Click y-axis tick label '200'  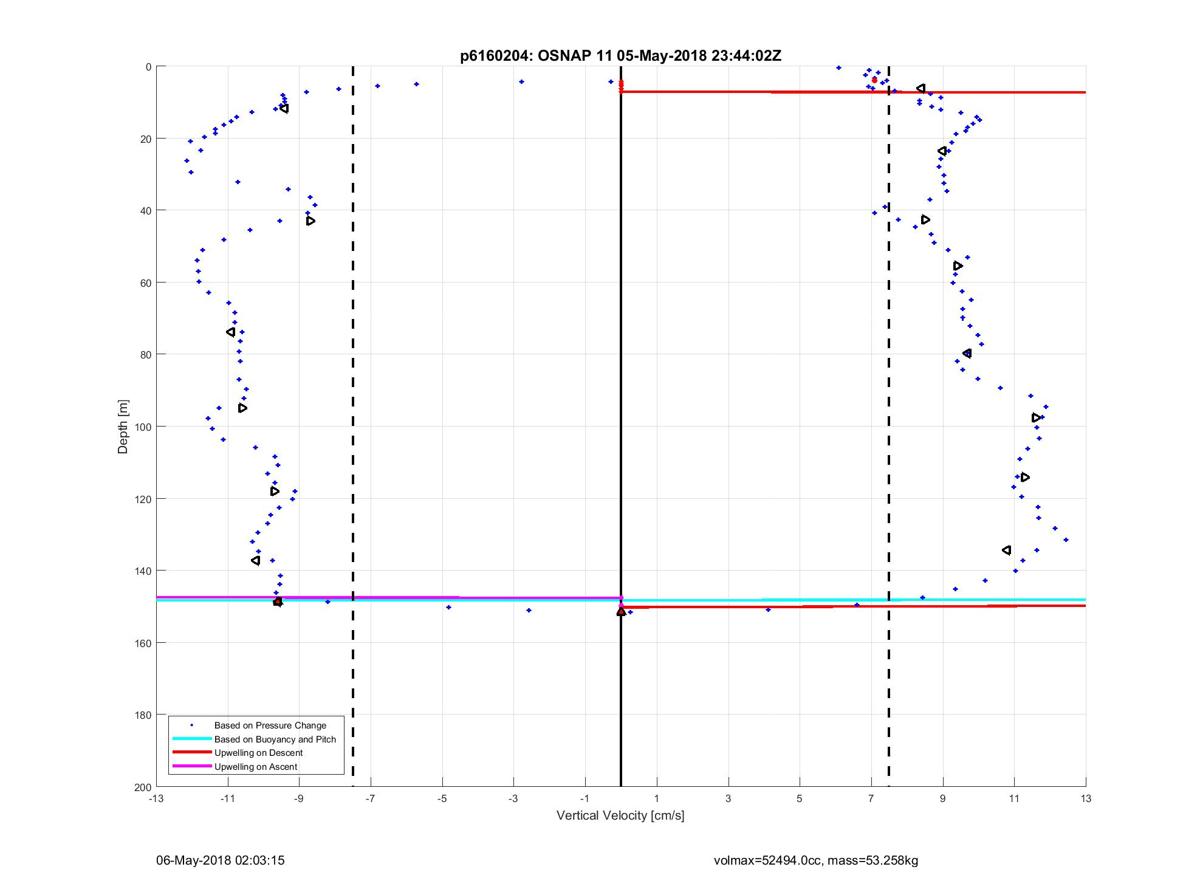142,787
